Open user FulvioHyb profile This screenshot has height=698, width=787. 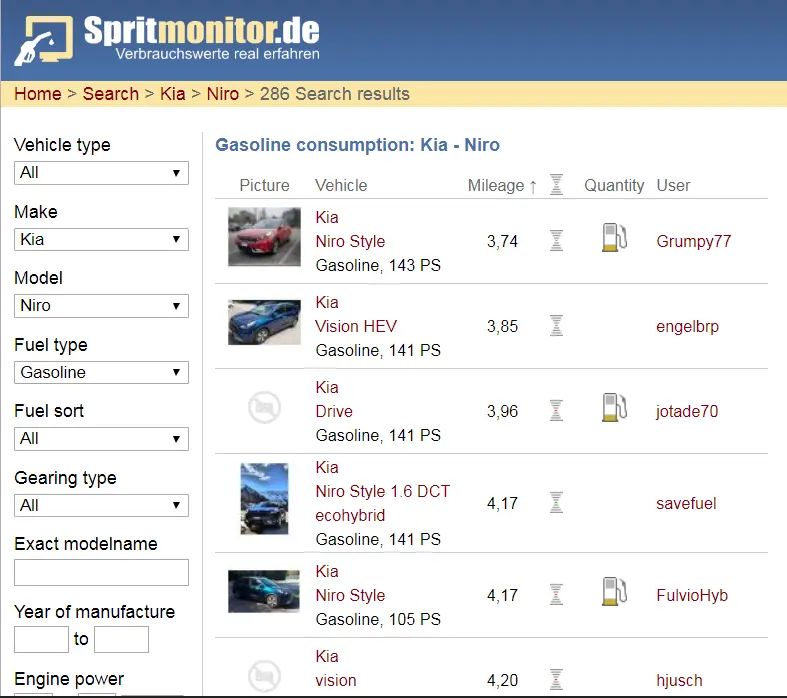(x=692, y=596)
